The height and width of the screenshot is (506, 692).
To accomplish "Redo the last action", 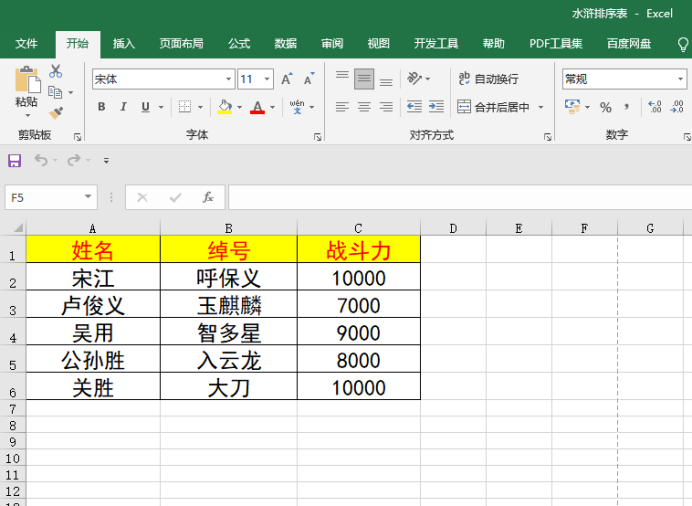I will (74, 160).
